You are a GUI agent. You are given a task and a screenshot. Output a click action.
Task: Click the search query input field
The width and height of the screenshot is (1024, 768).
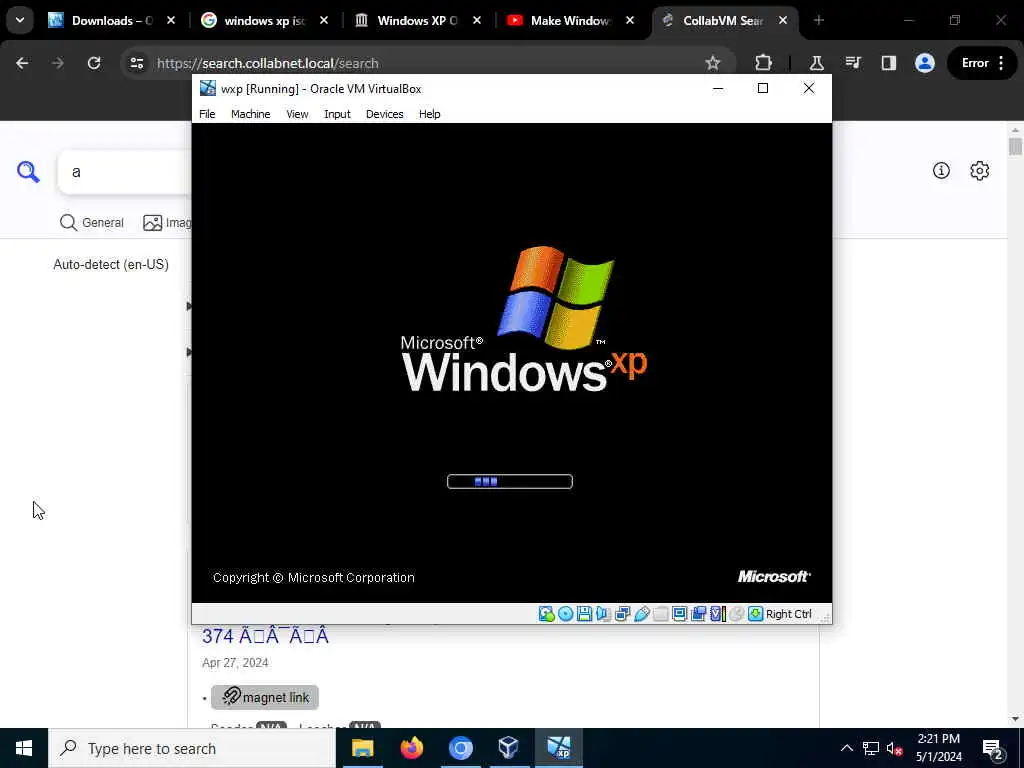pos(125,172)
